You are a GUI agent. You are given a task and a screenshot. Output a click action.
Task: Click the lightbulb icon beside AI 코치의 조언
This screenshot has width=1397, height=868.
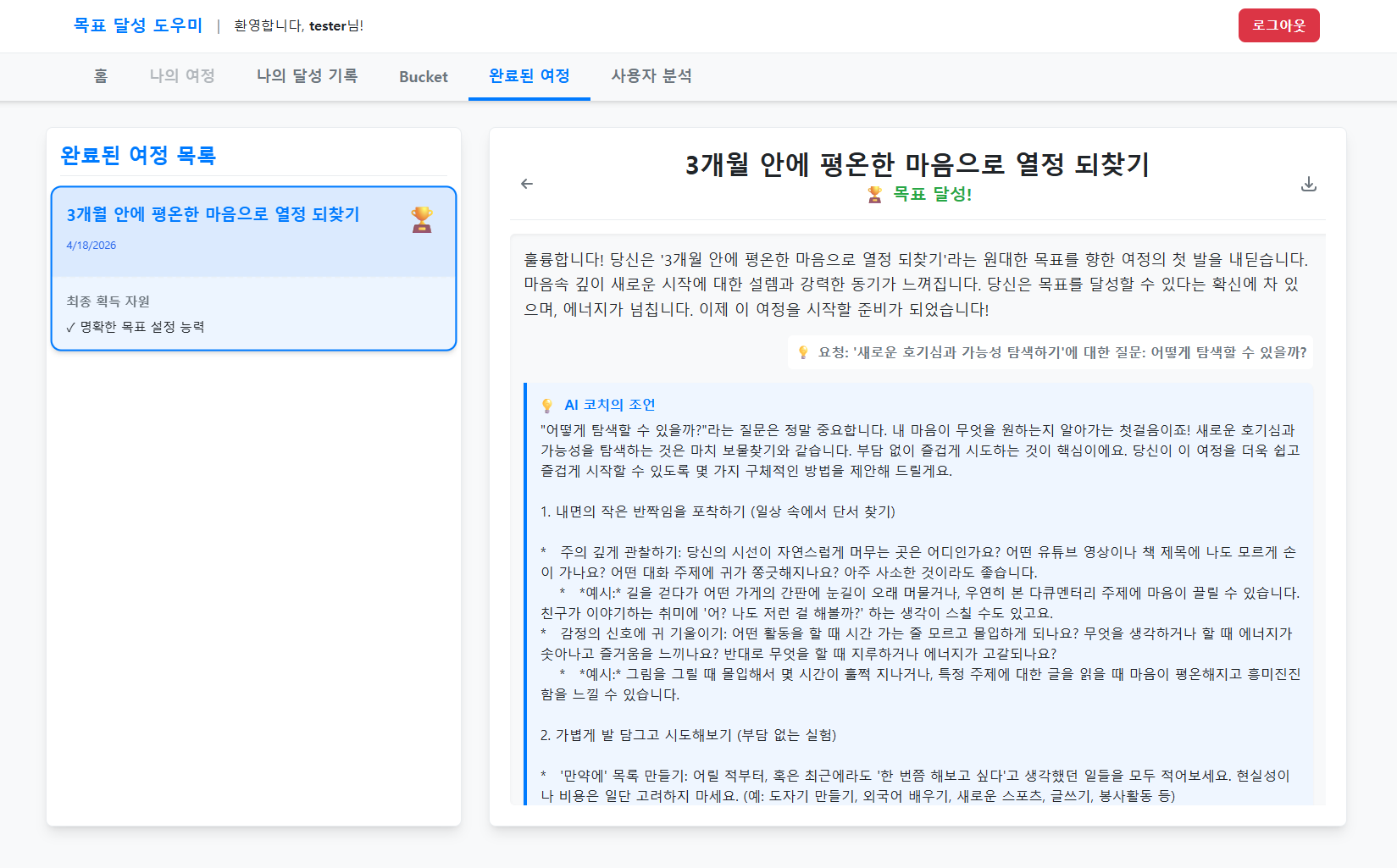pyautogui.click(x=547, y=406)
